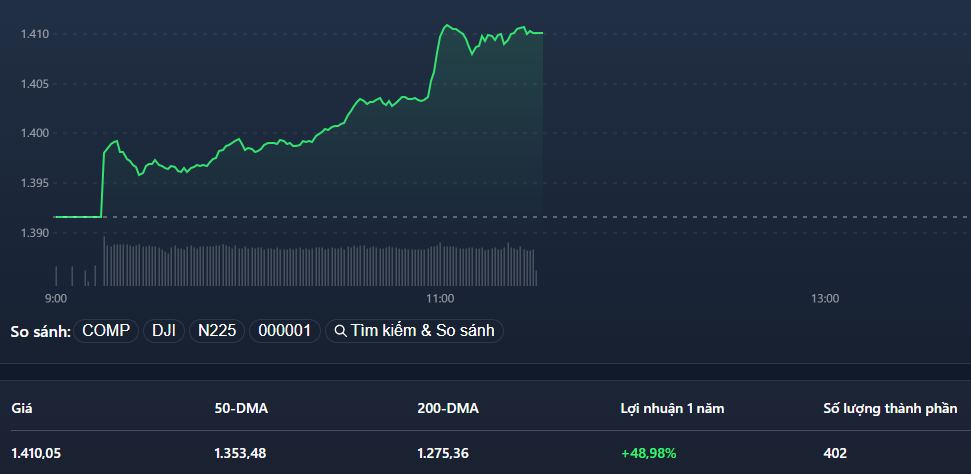Click the 13:00 time axis label
Screen dimensions: 971x474
tap(824, 298)
